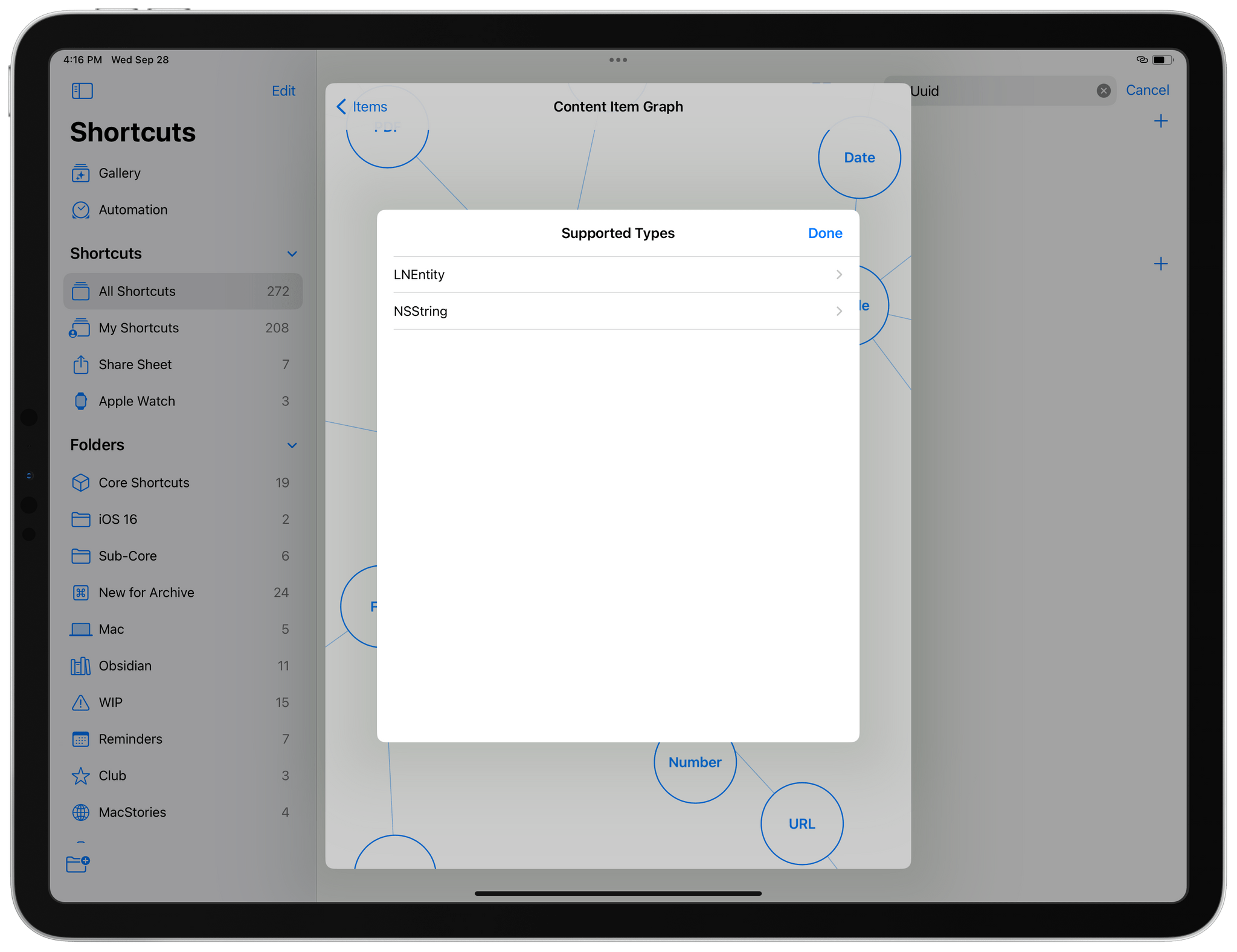
Task: Click the Apple Watch icon
Action: pos(80,401)
